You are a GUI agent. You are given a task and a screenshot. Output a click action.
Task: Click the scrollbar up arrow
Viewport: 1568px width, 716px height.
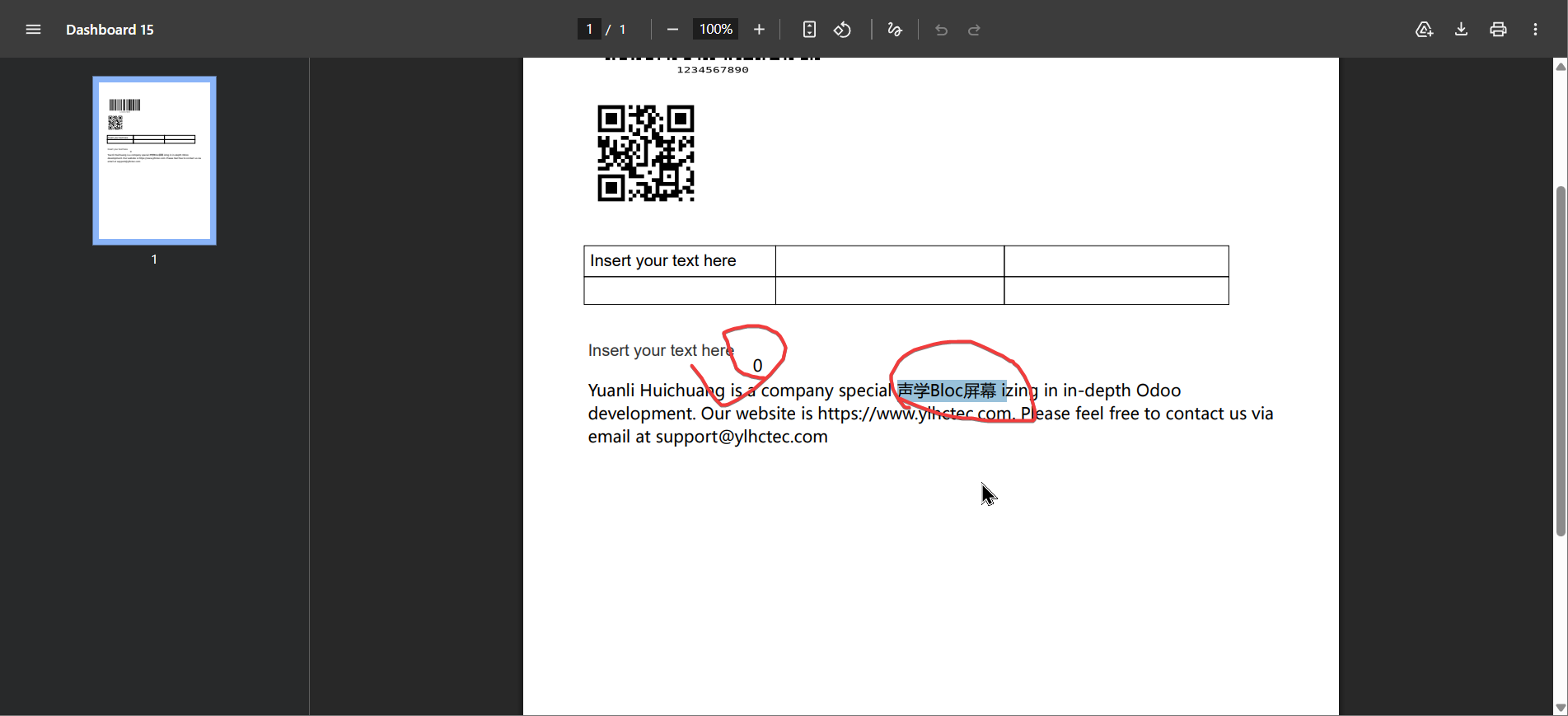tap(1561, 67)
